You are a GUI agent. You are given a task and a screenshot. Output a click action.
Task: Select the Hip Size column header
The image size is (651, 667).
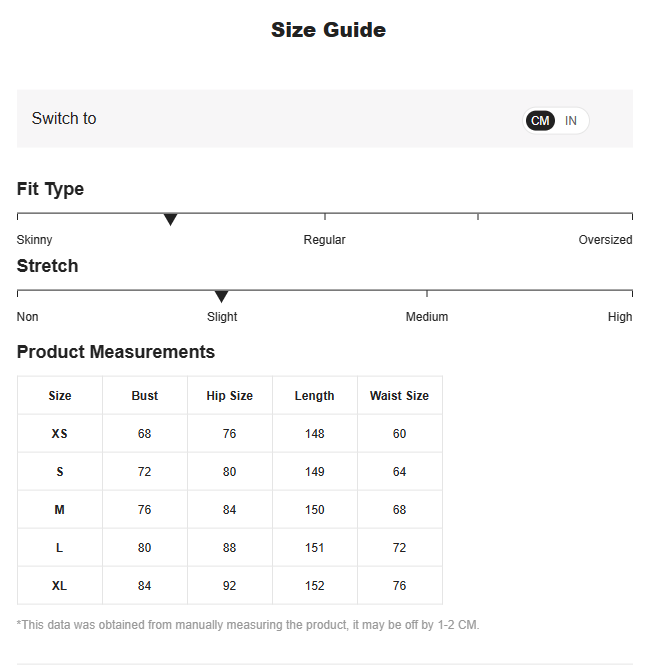(x=230, y=396)
